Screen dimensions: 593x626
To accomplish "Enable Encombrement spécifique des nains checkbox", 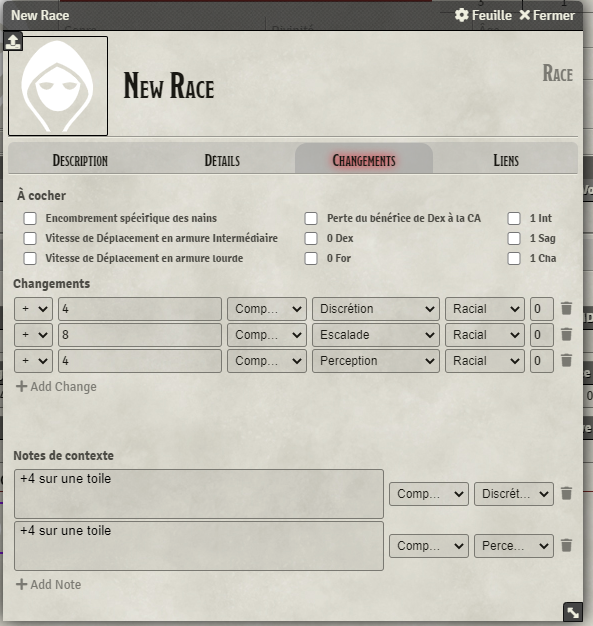I will click(30, 218).
